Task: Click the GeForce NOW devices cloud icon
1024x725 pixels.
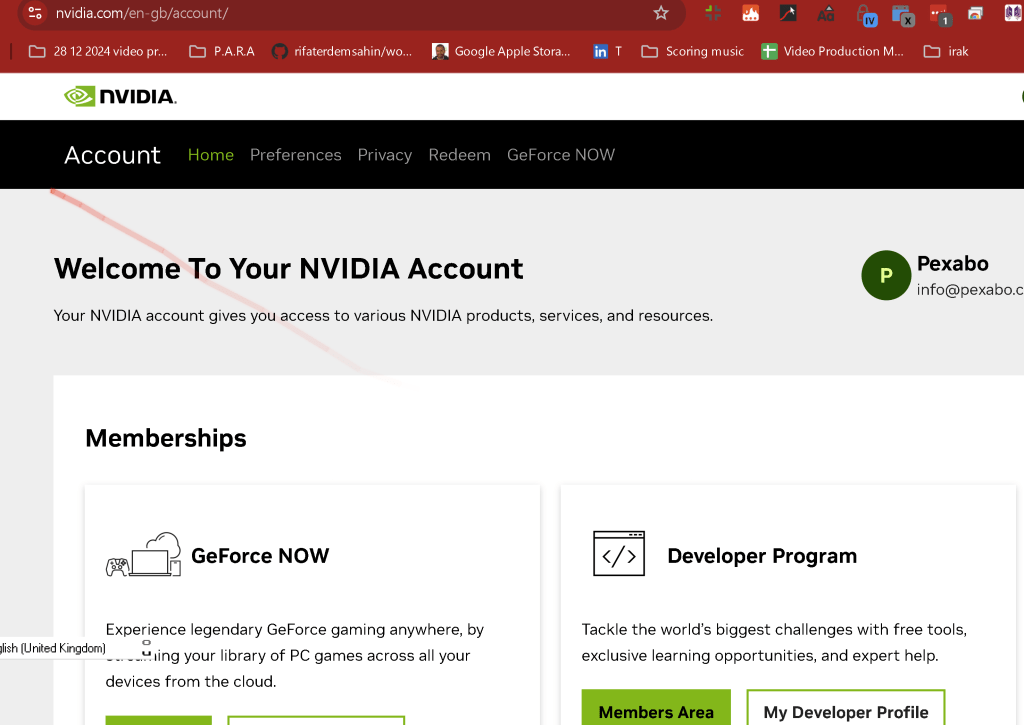Action: tap(144, 555)
